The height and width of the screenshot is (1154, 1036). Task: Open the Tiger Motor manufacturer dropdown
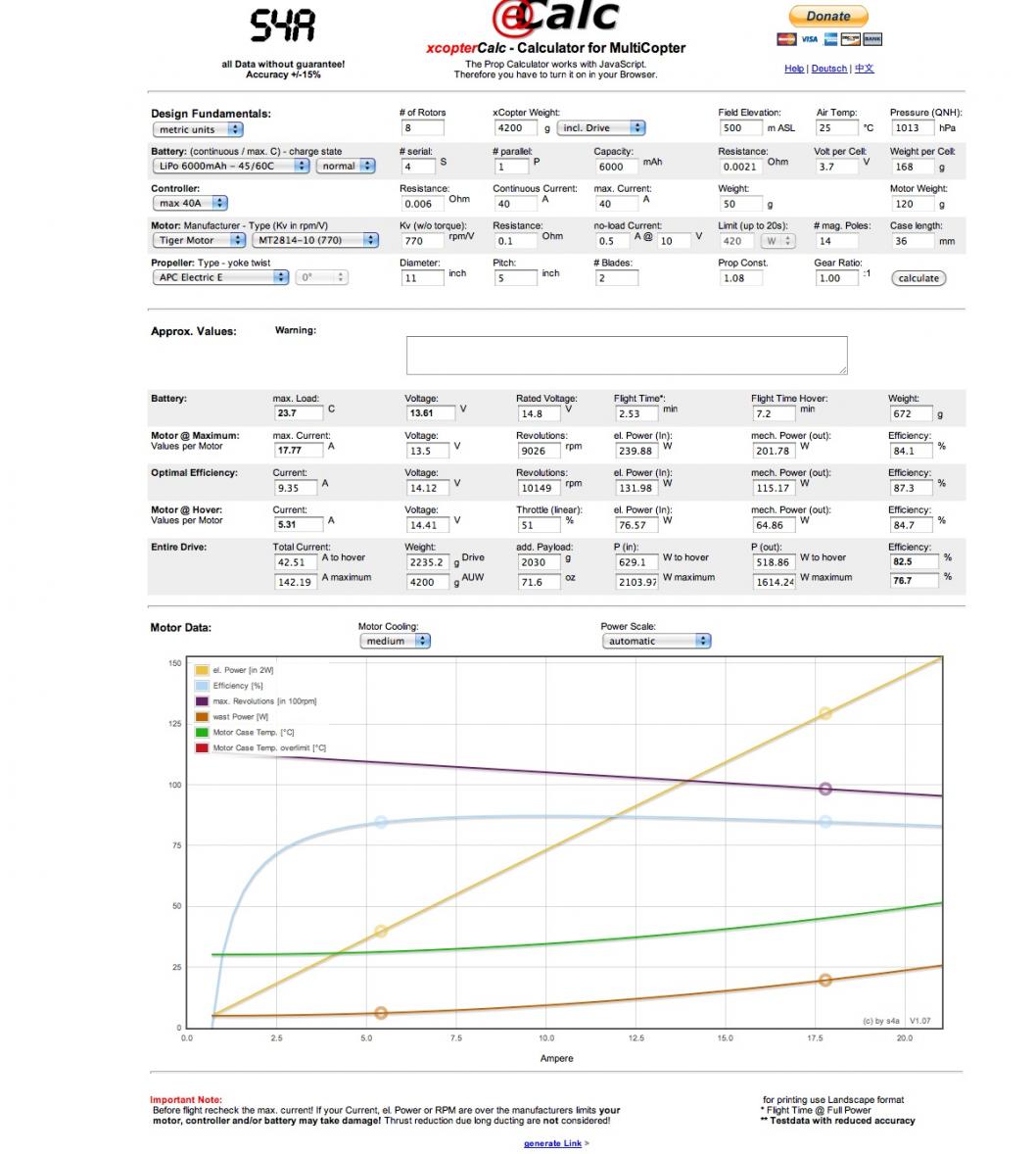200,240
